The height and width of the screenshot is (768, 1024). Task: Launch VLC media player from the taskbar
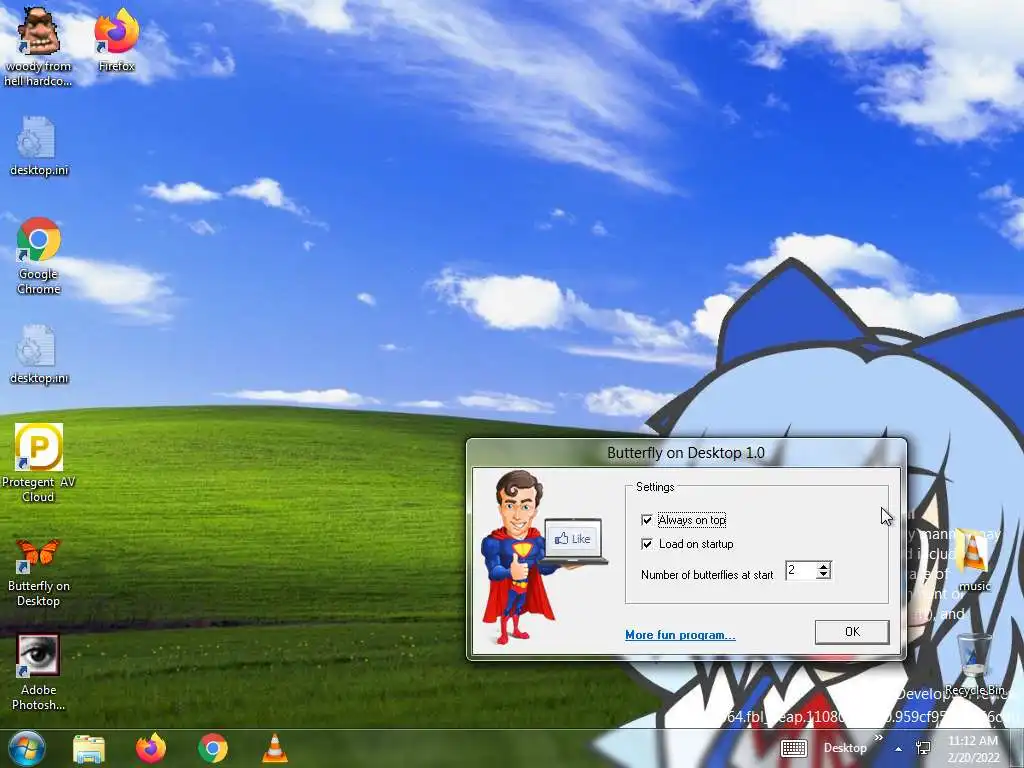pyautogui.click(x=275, y=748)
